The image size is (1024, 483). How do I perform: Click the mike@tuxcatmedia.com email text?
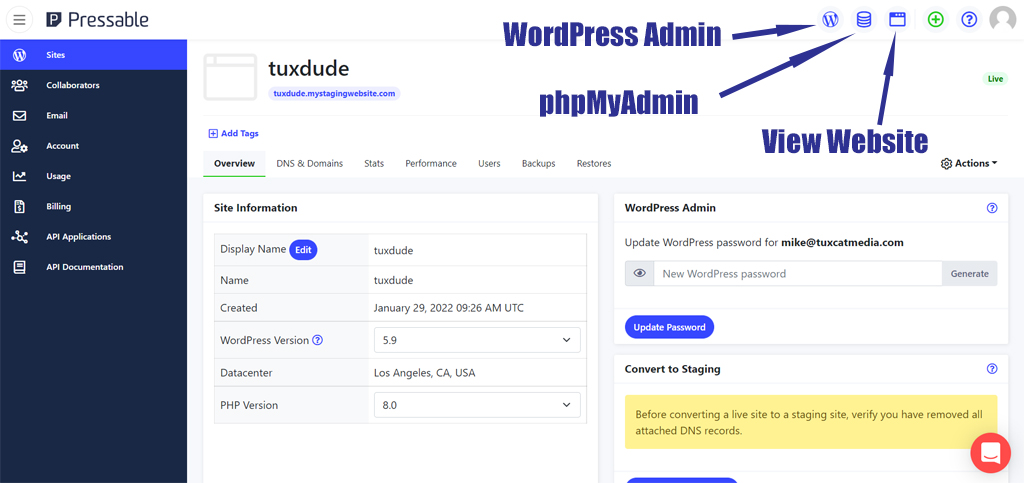[842, 242]
